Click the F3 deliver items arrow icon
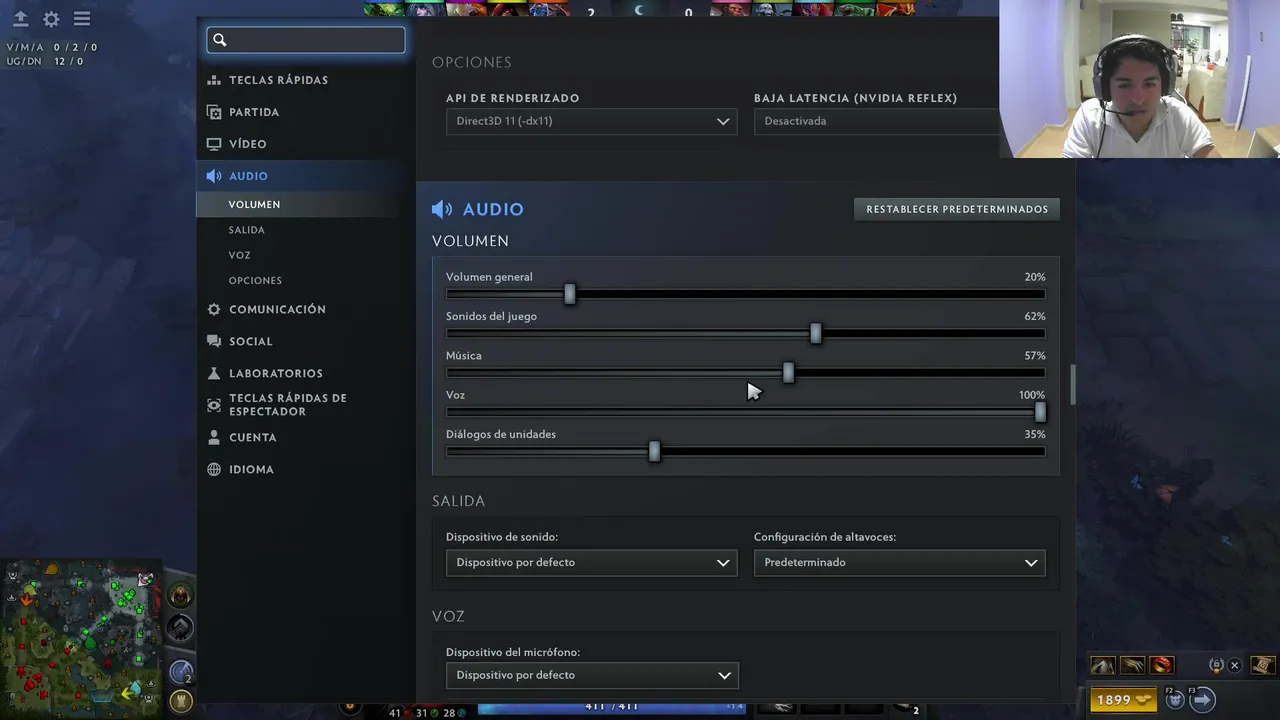The image size is (1280, 720). [x=1204, y=699]
